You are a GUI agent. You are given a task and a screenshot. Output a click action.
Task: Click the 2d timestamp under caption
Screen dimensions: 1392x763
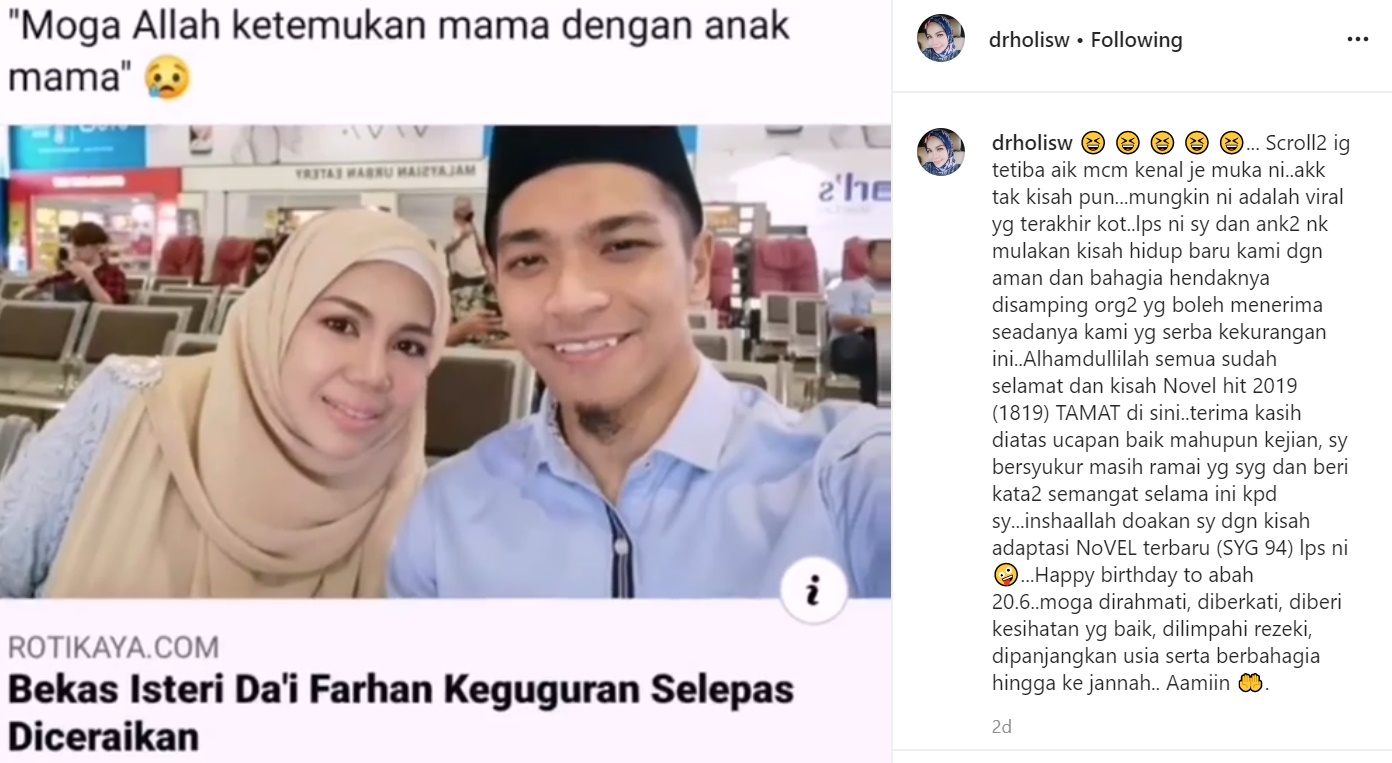coord(1002,727)
